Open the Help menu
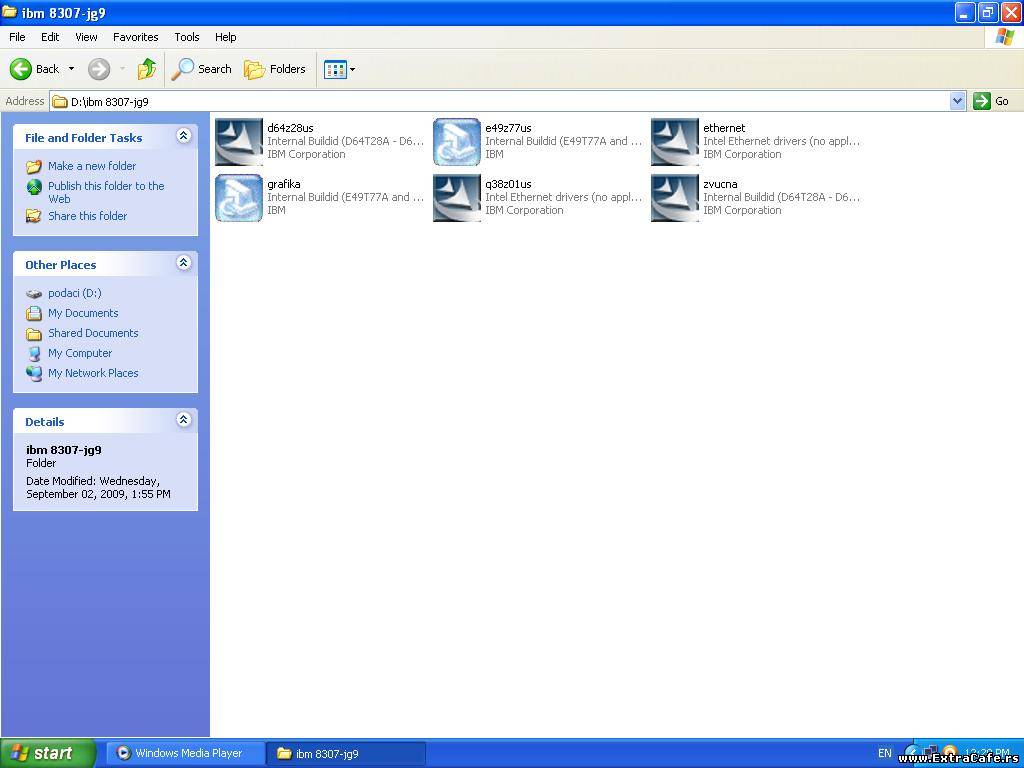Viewport: 1024px width, 768px height. click(225, 37)
